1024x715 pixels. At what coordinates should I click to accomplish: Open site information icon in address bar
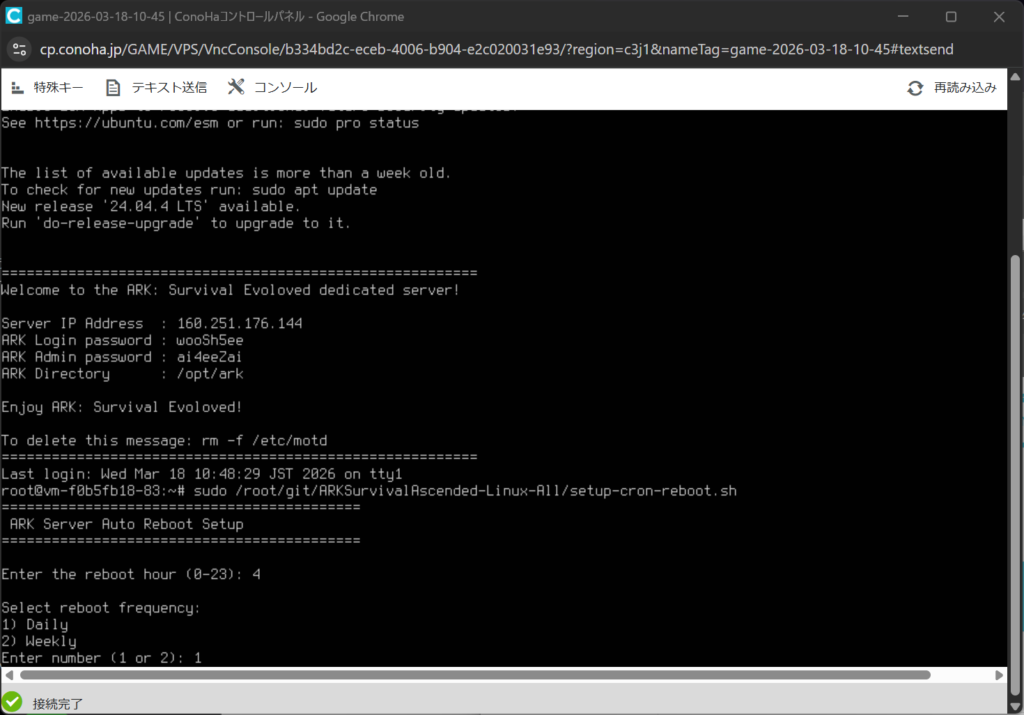coord(20,49)
